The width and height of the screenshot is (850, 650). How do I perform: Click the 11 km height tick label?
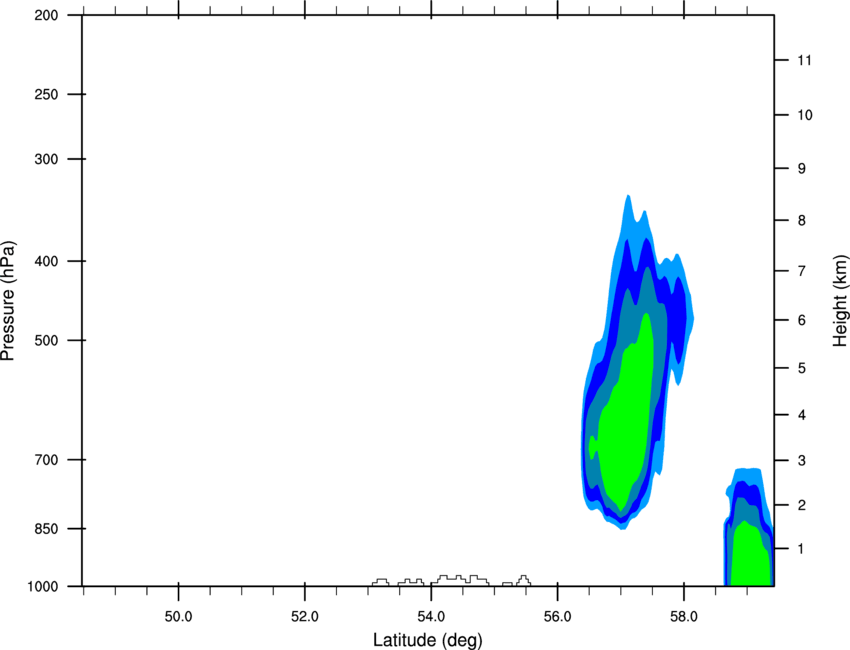tap(805, 60)
